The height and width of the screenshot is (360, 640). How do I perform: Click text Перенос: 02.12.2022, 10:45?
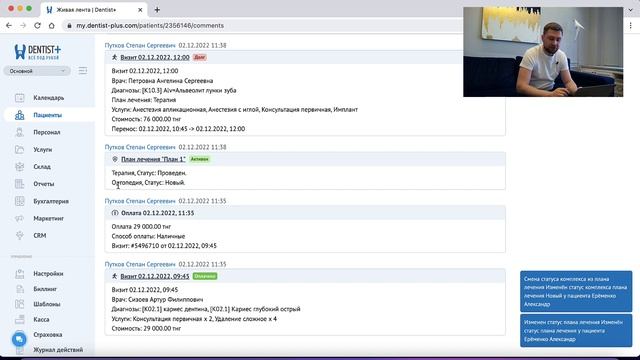pyautogui.click(x=178, y=129)
